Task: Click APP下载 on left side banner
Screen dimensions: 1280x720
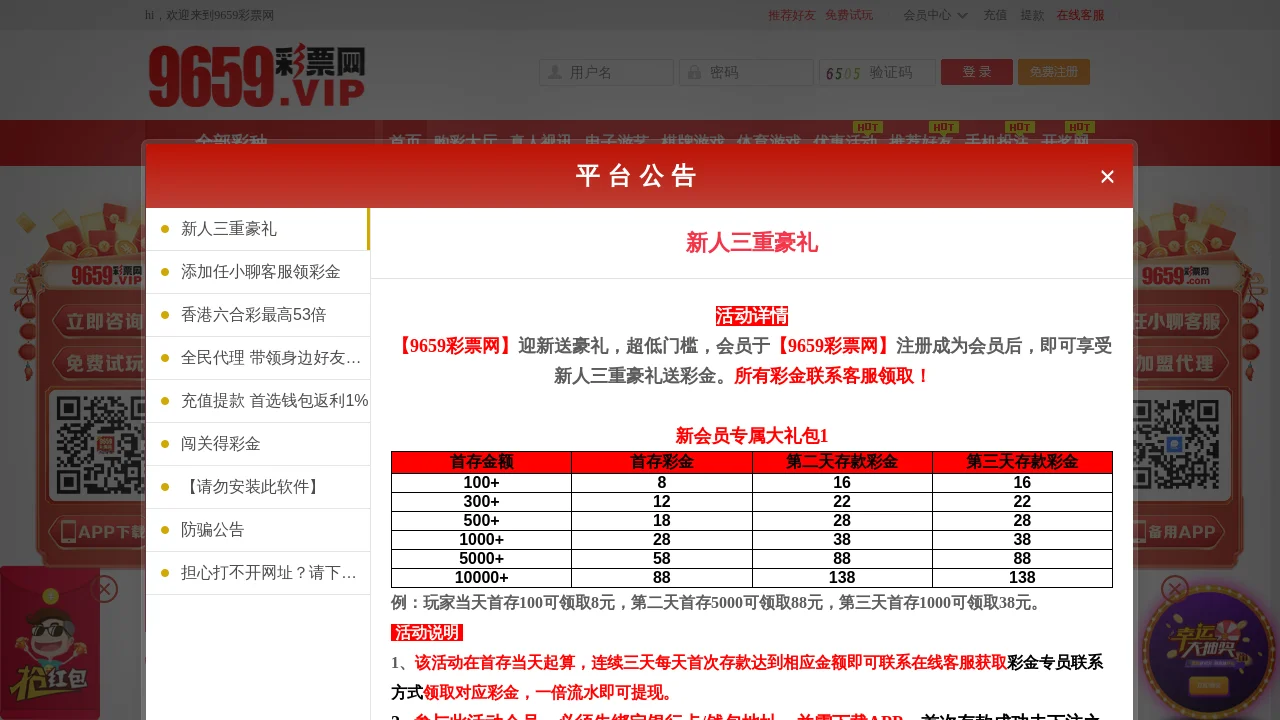Action: click(99, 532)
